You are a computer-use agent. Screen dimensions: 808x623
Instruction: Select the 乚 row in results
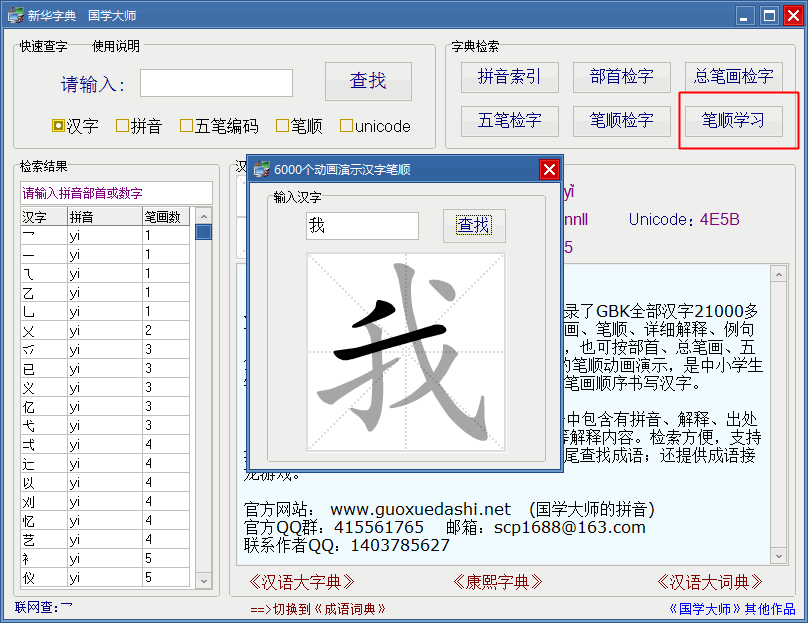click(105, 312)
